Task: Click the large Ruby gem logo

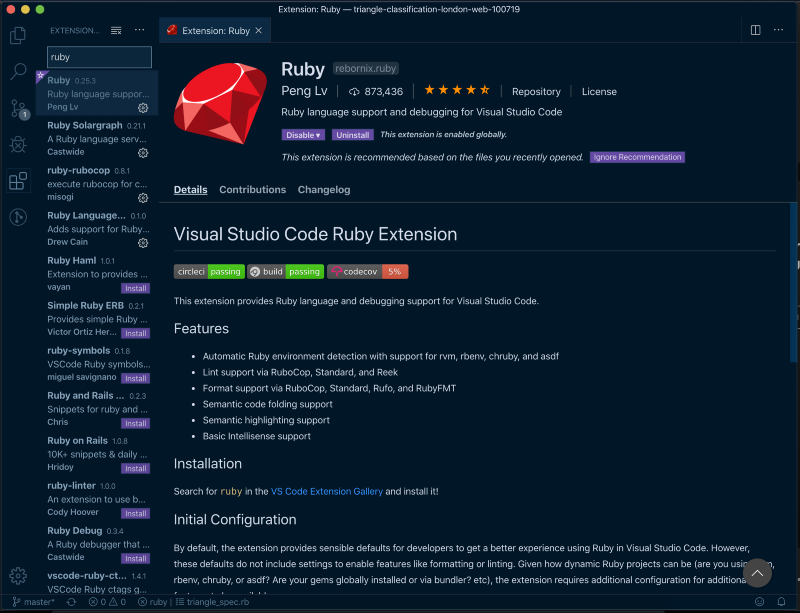Action: 220,103
